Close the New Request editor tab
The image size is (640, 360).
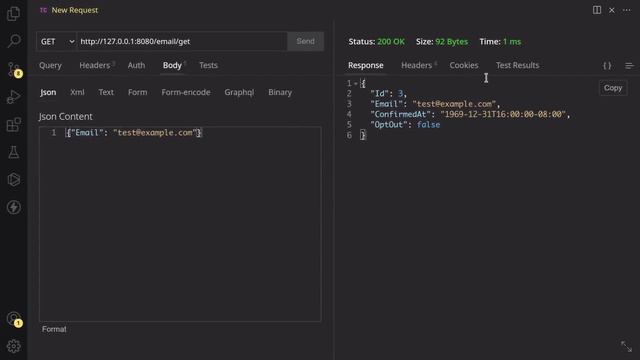pos(611,10)
